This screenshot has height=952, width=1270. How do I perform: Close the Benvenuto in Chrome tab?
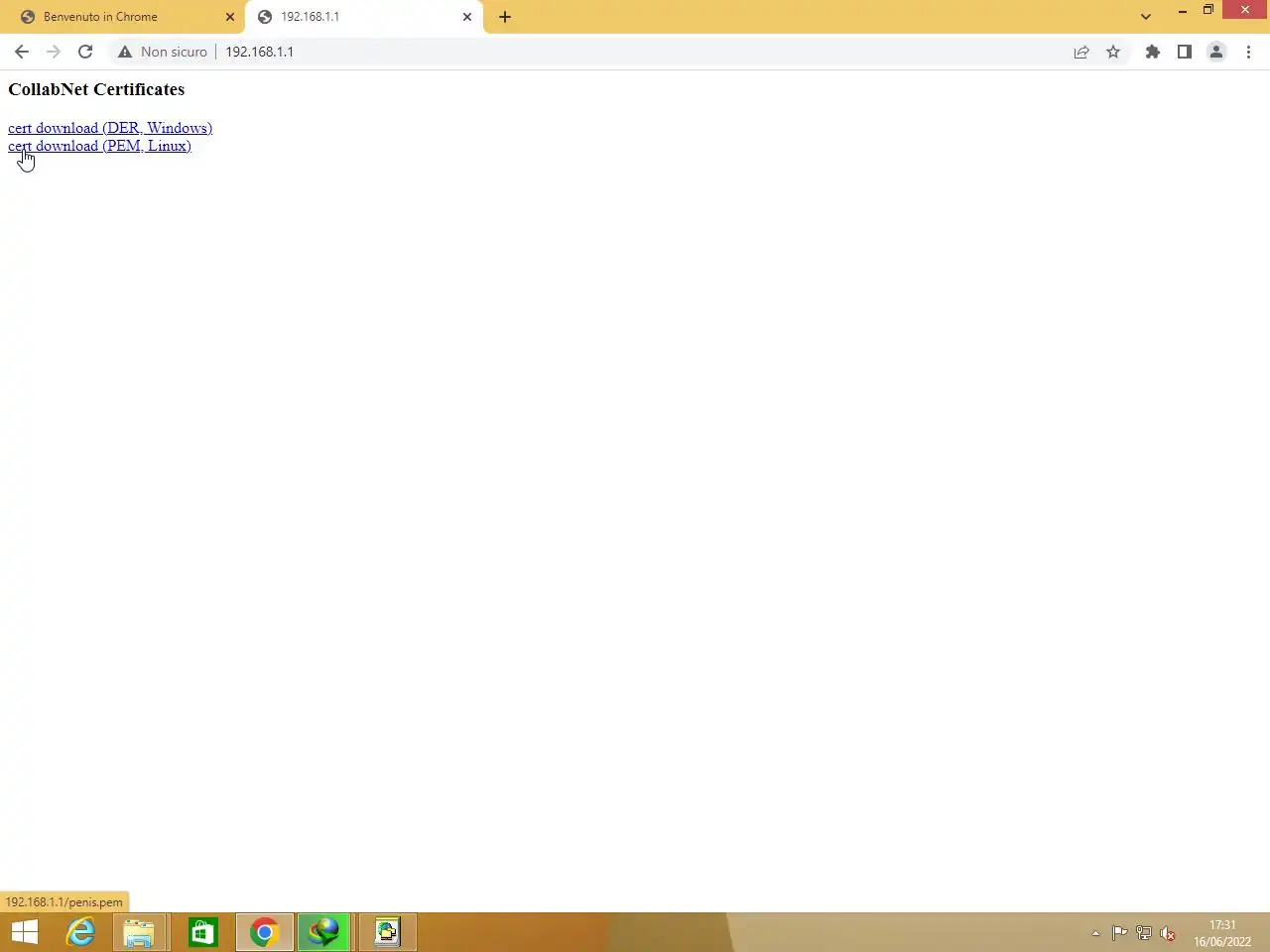[x=230, y=17]
